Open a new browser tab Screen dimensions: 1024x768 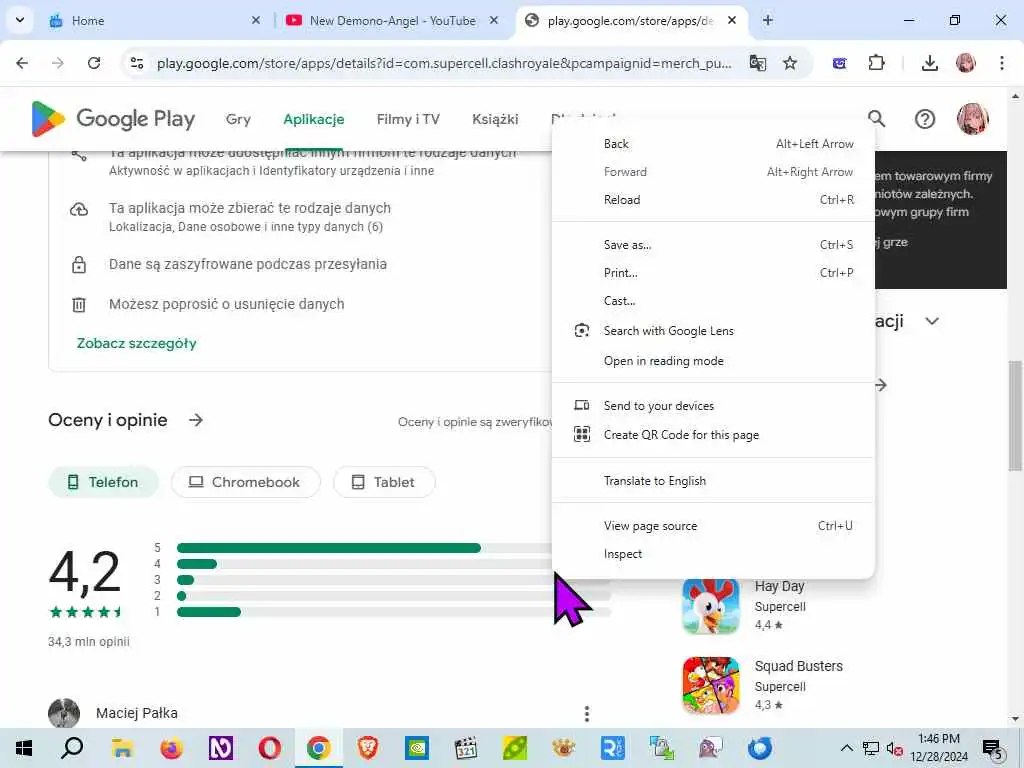point(768,20)
